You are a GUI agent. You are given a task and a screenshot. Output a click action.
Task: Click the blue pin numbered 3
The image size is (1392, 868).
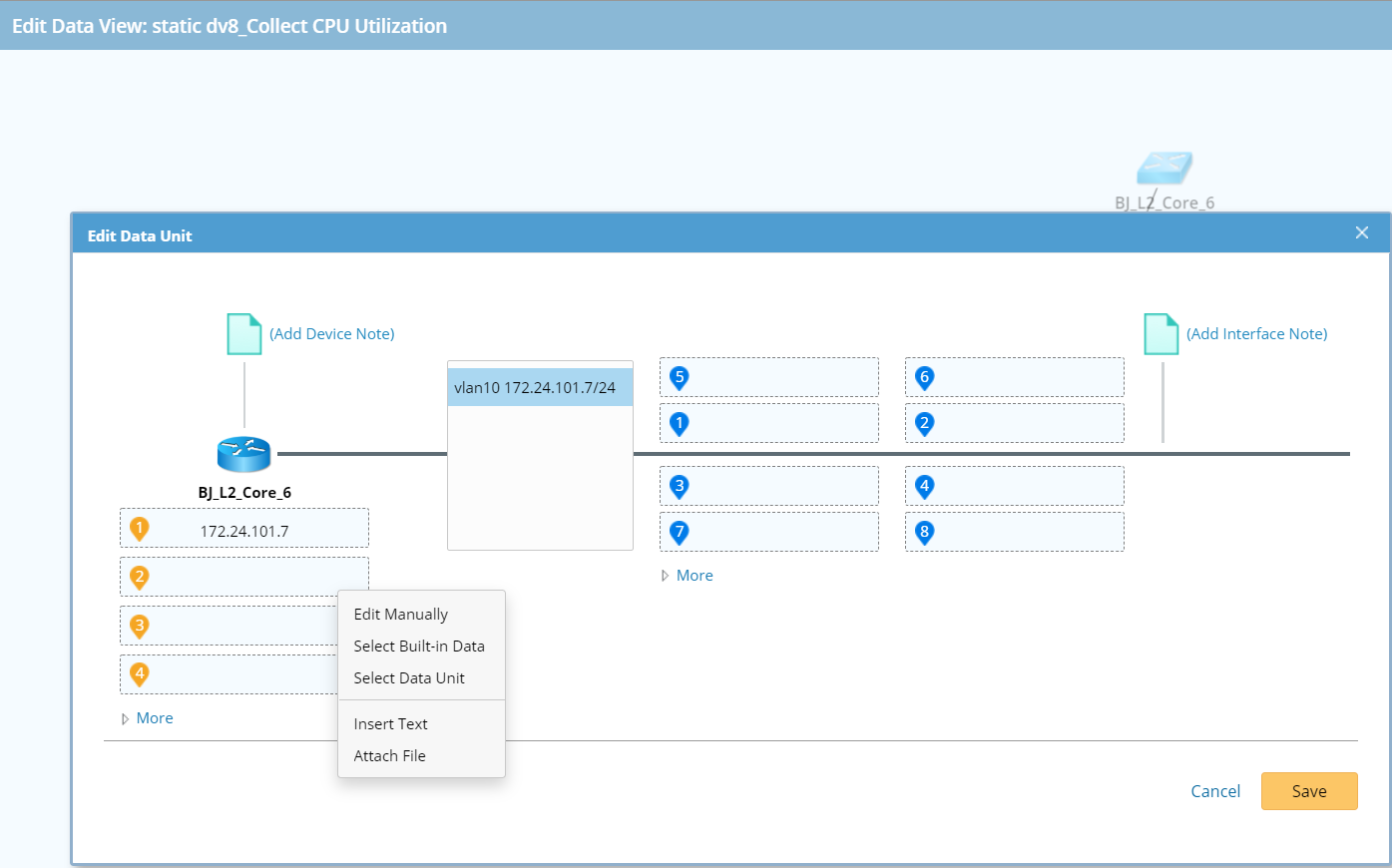(x=680, y=487)
